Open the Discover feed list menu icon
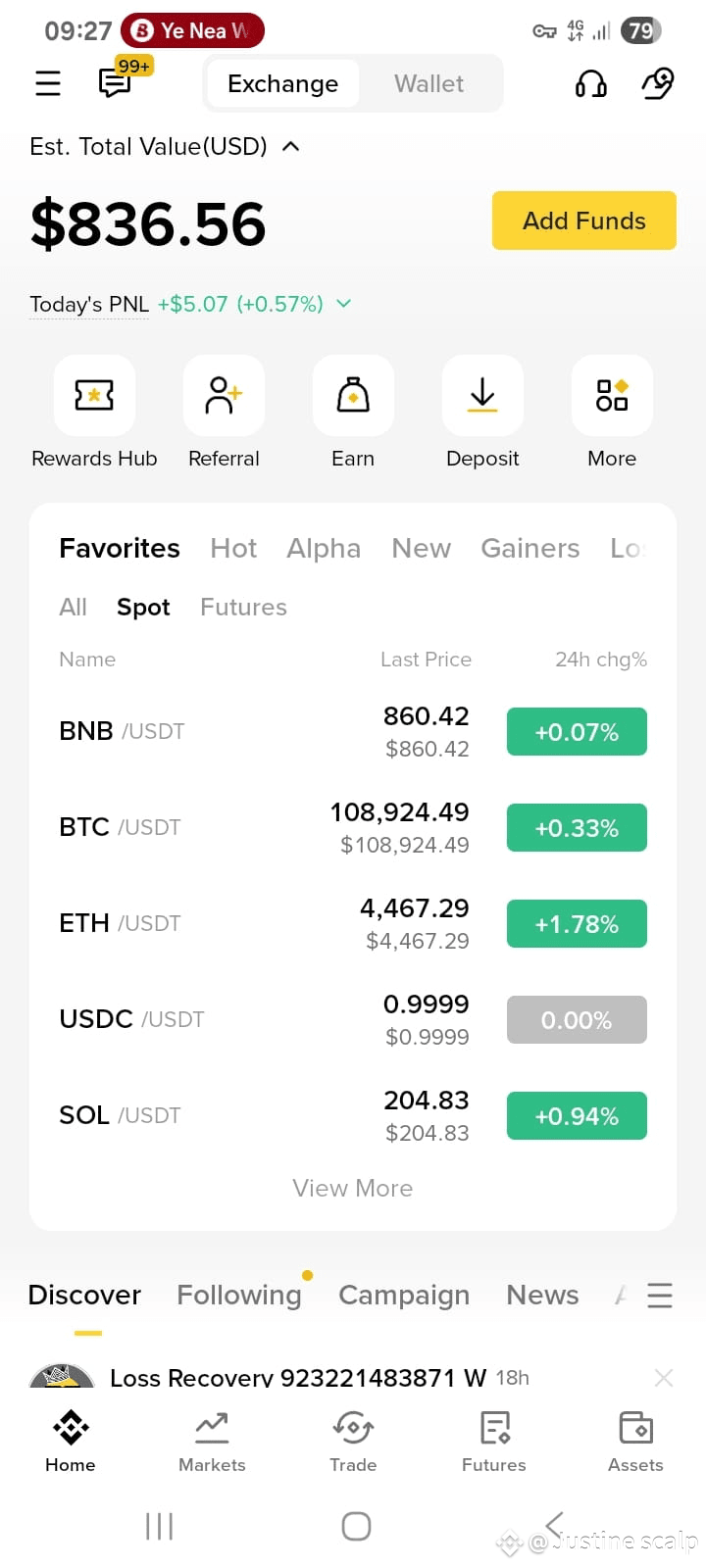706x1568 pixels. (660, 1295)
